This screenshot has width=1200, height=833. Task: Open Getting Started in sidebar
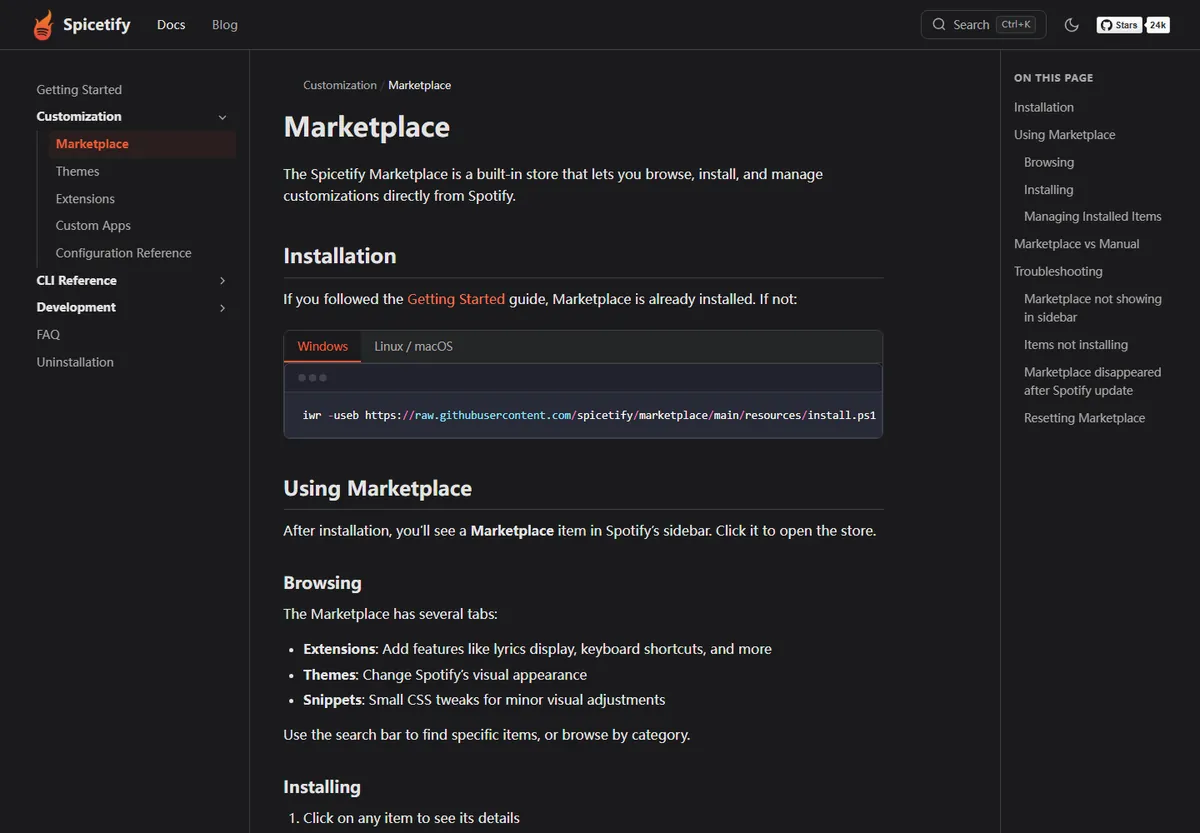pos(79,90)
